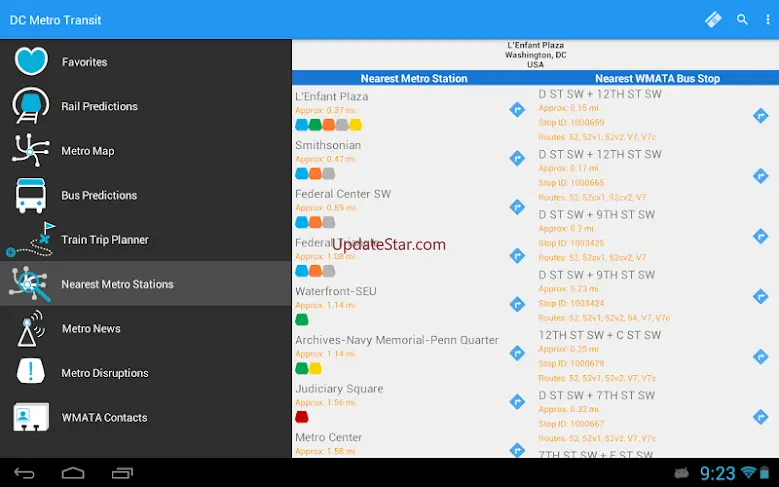The height and width of the screenshot is (487, 779).
Task: Select Nearest Metro Stations icon
Action: click(30, 284)
